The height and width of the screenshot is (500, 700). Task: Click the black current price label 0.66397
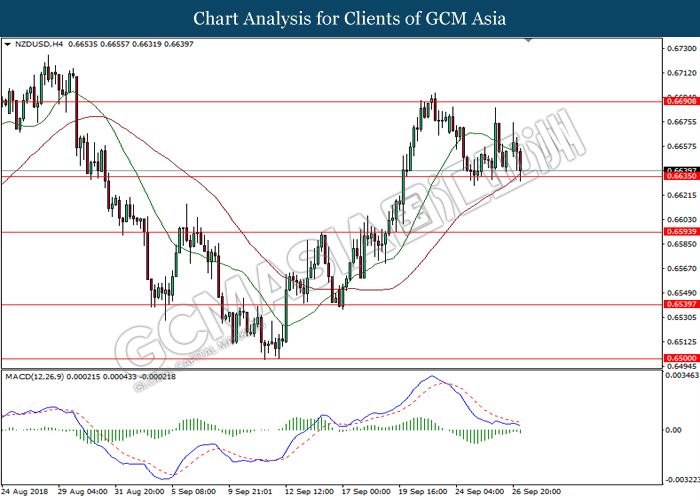681,170
